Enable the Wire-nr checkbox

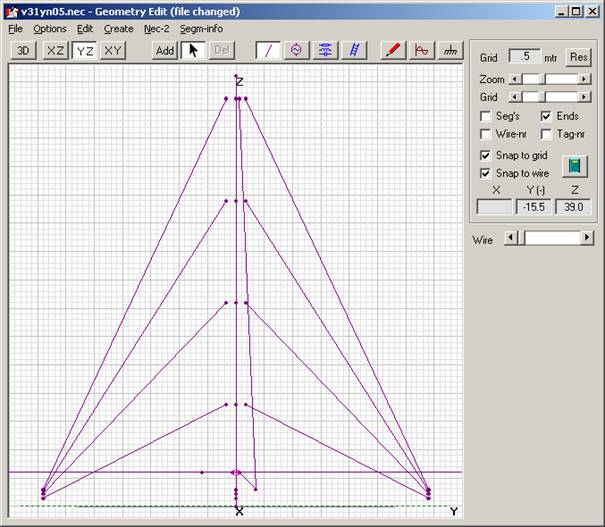point(485,134)
